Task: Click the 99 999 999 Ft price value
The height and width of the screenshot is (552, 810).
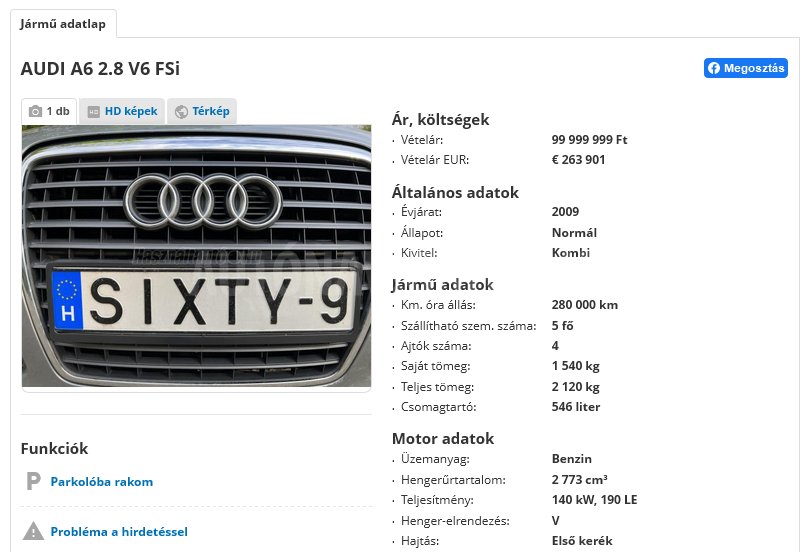Action: [x=589, y=139]
